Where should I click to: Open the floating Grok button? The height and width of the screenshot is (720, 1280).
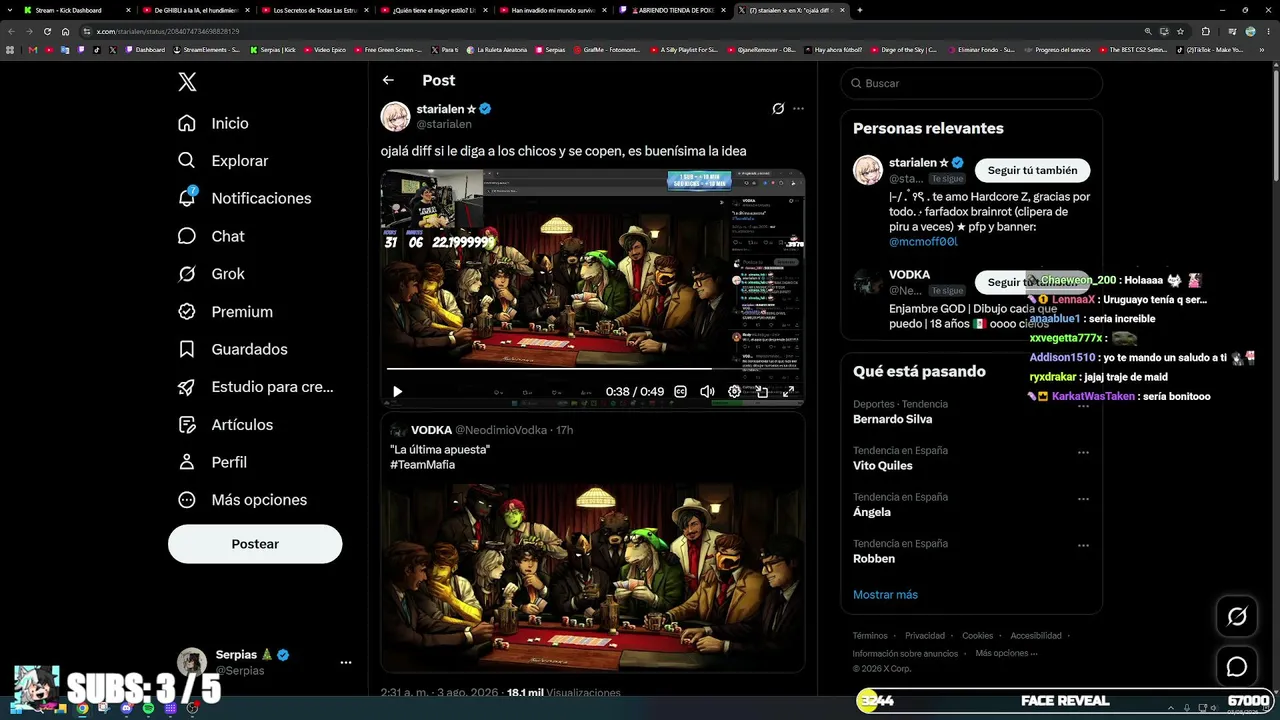point(1237,617)
